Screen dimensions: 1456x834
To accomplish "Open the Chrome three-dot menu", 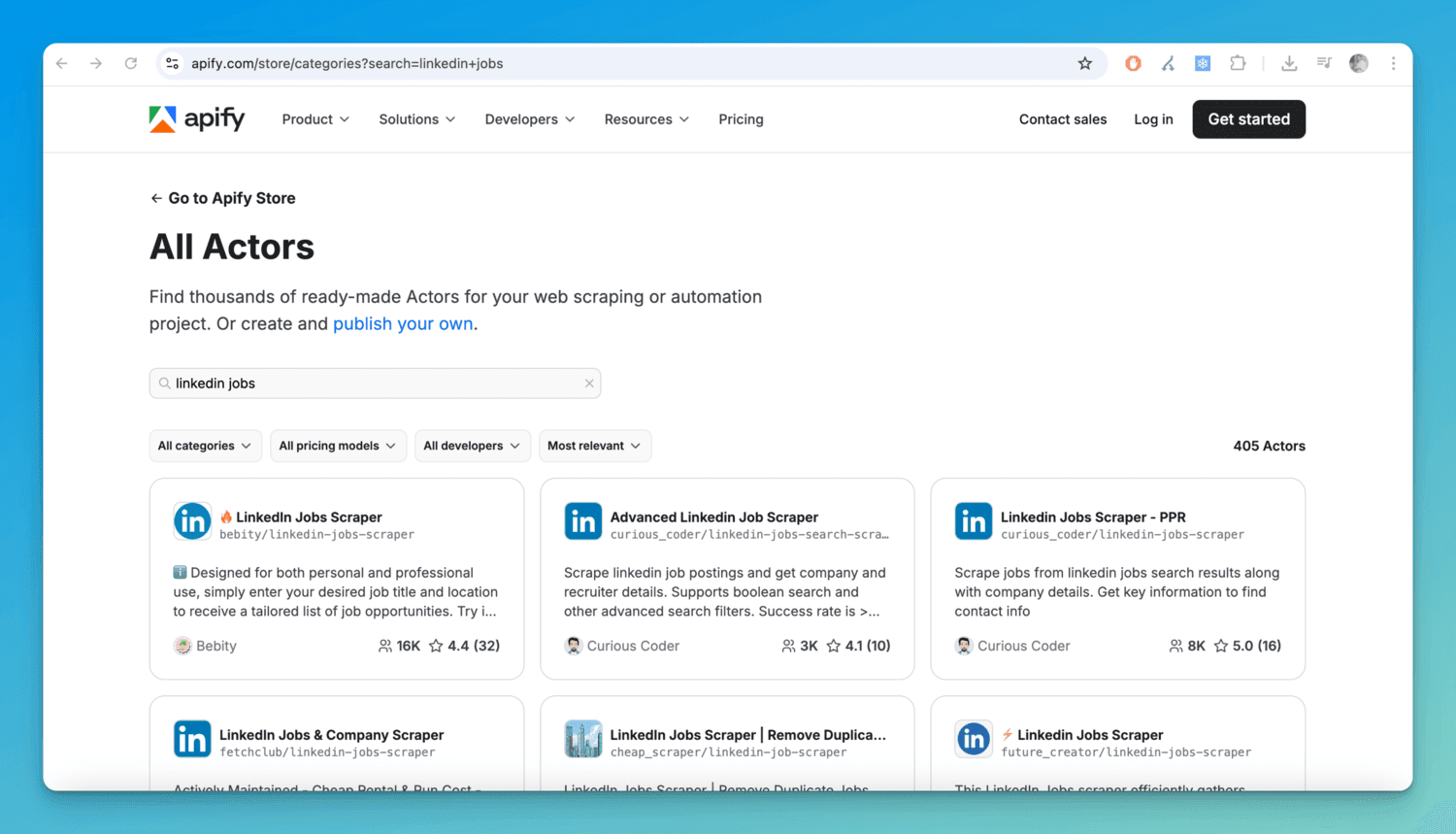I will [x=1393, y=63].
